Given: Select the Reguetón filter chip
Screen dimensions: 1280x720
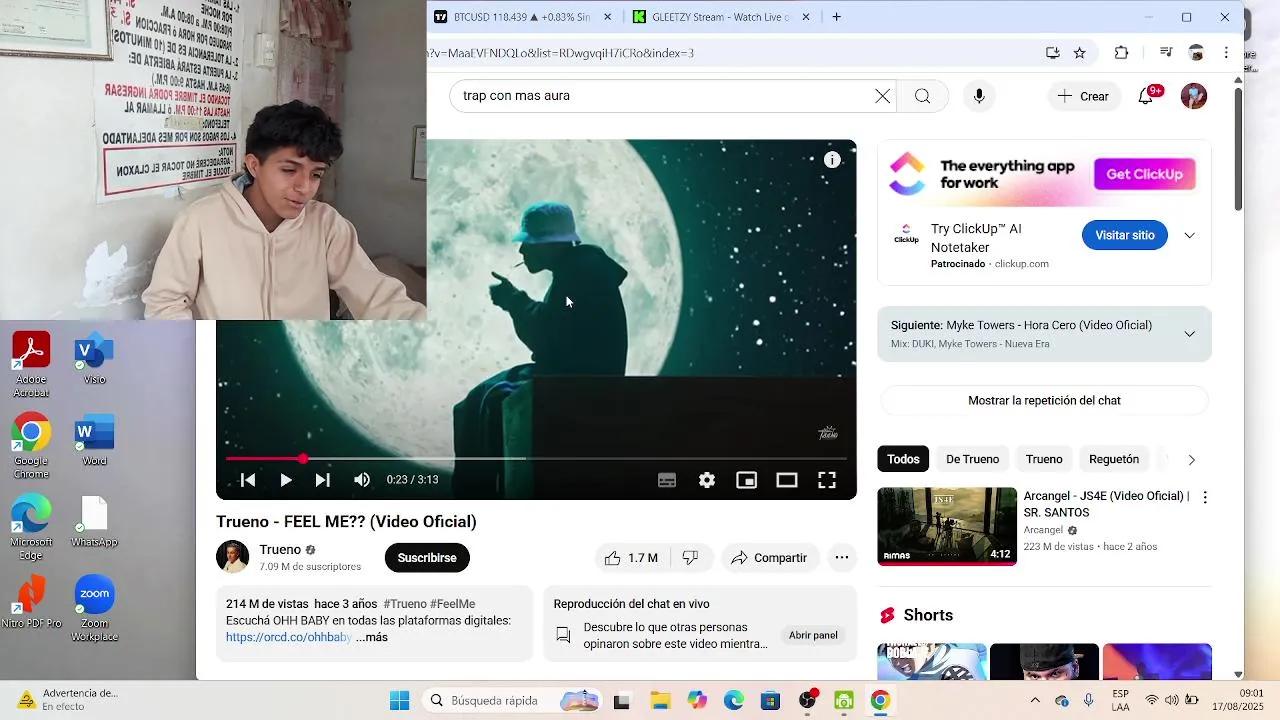Looking at the screenshot, I should tap(1114, 459).
